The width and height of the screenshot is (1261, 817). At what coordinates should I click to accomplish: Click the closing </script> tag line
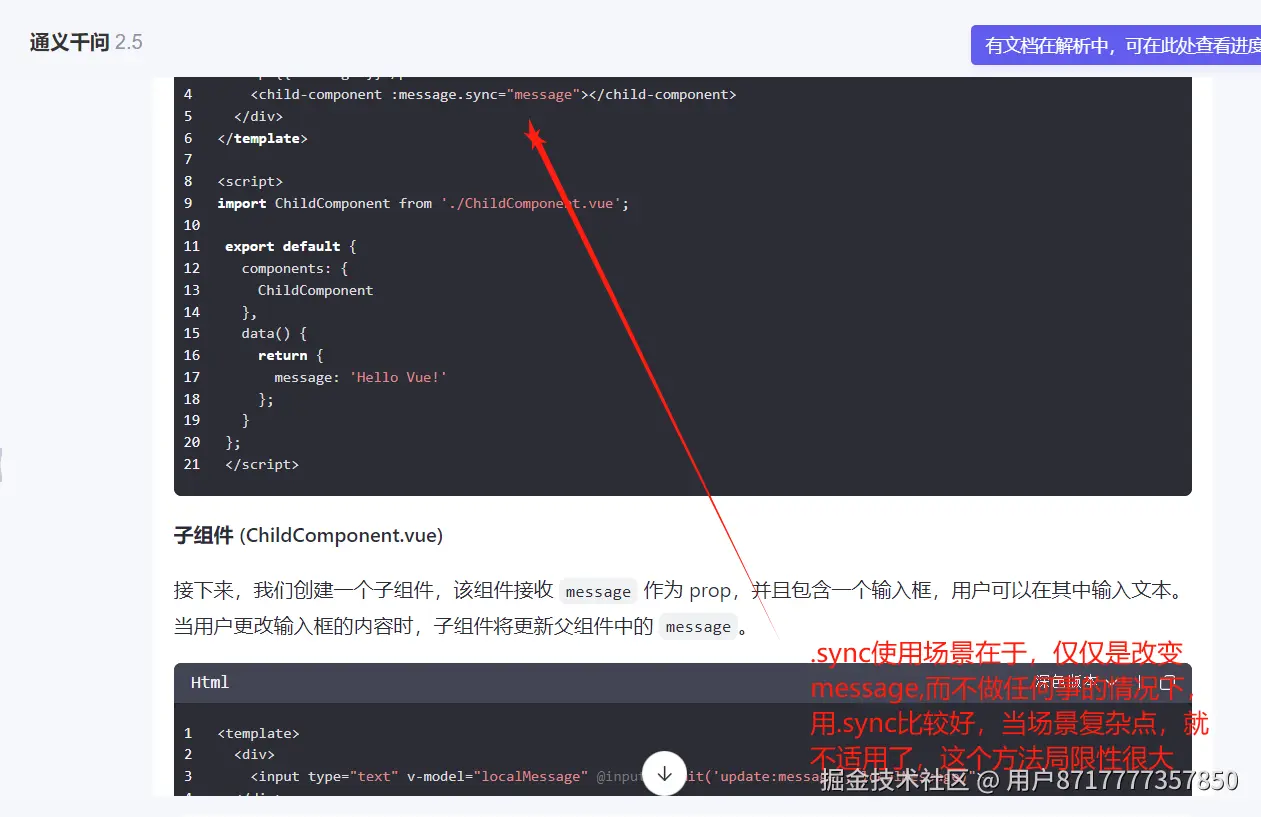pyautogui.click(x=262, y=464)
